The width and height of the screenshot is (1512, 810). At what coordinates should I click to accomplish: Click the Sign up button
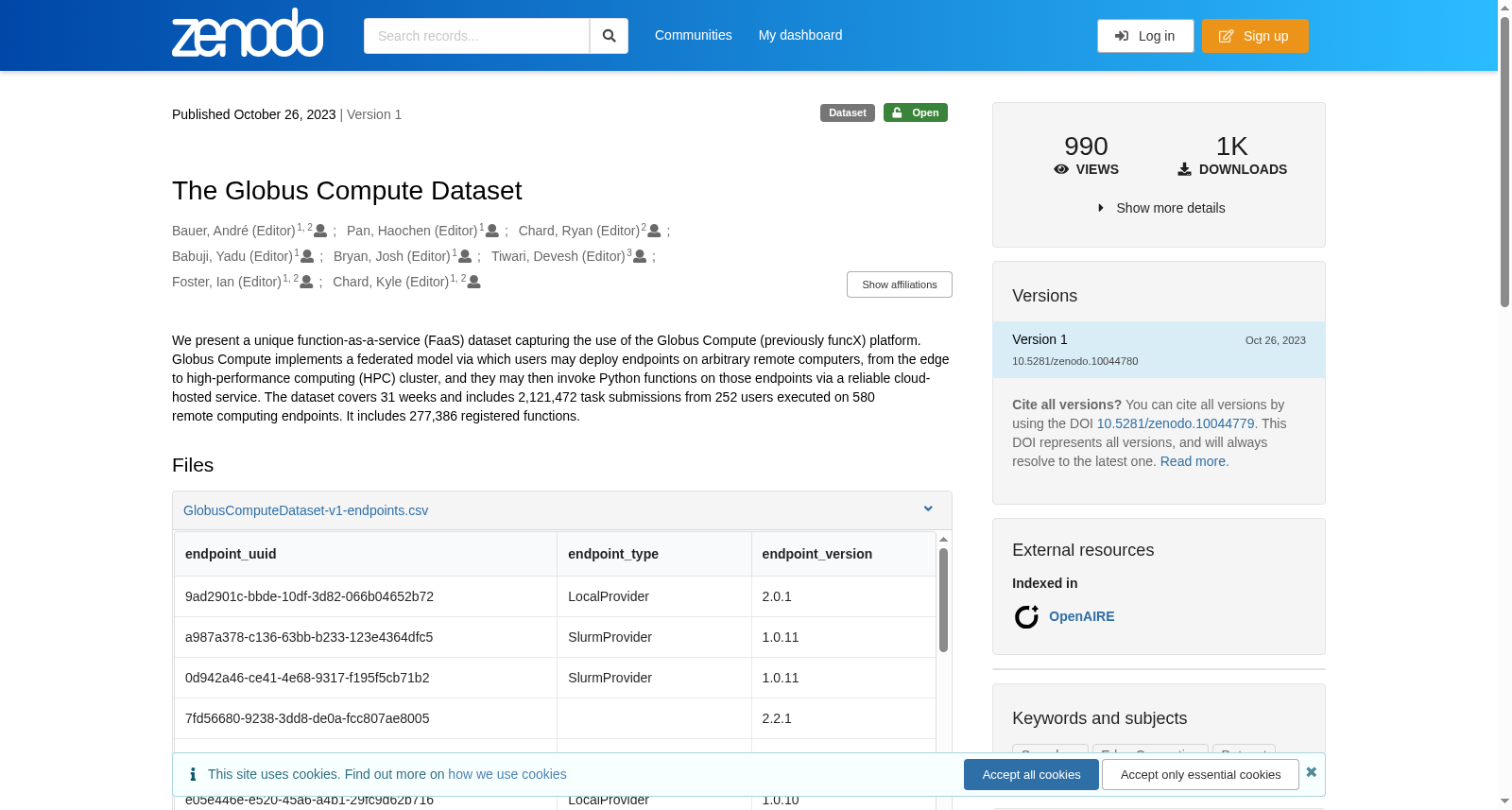[1255, 36]
